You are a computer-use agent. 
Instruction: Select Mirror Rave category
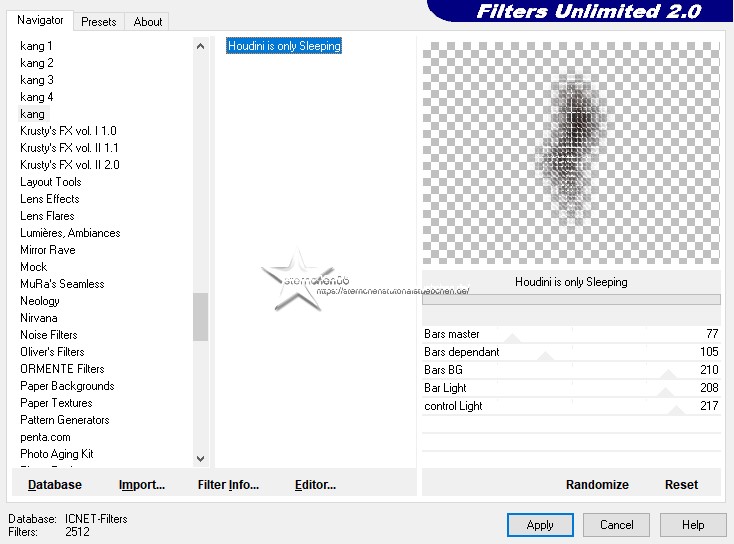[x=48, y=250]
